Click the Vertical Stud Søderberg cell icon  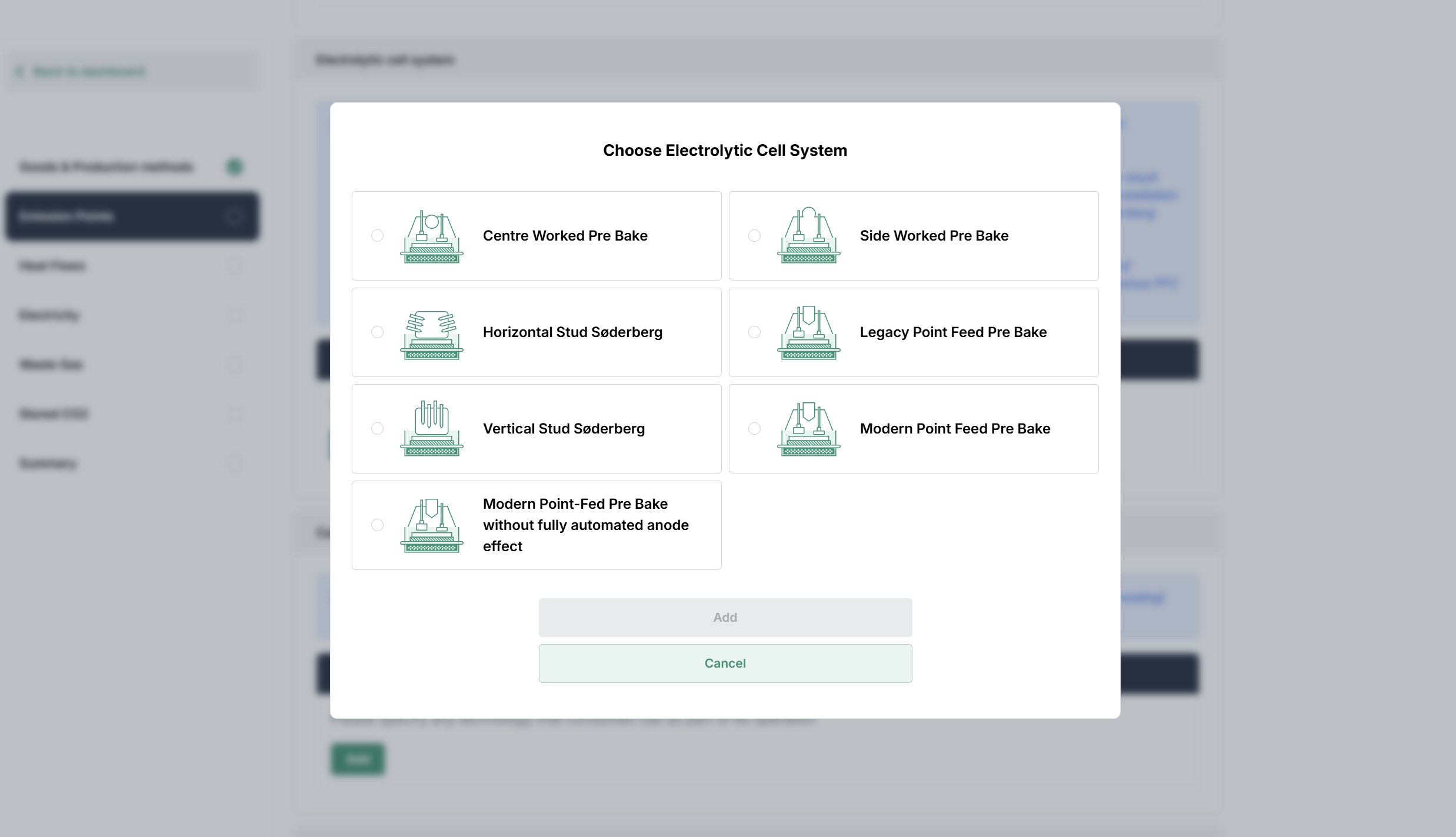tap(432, 429)
